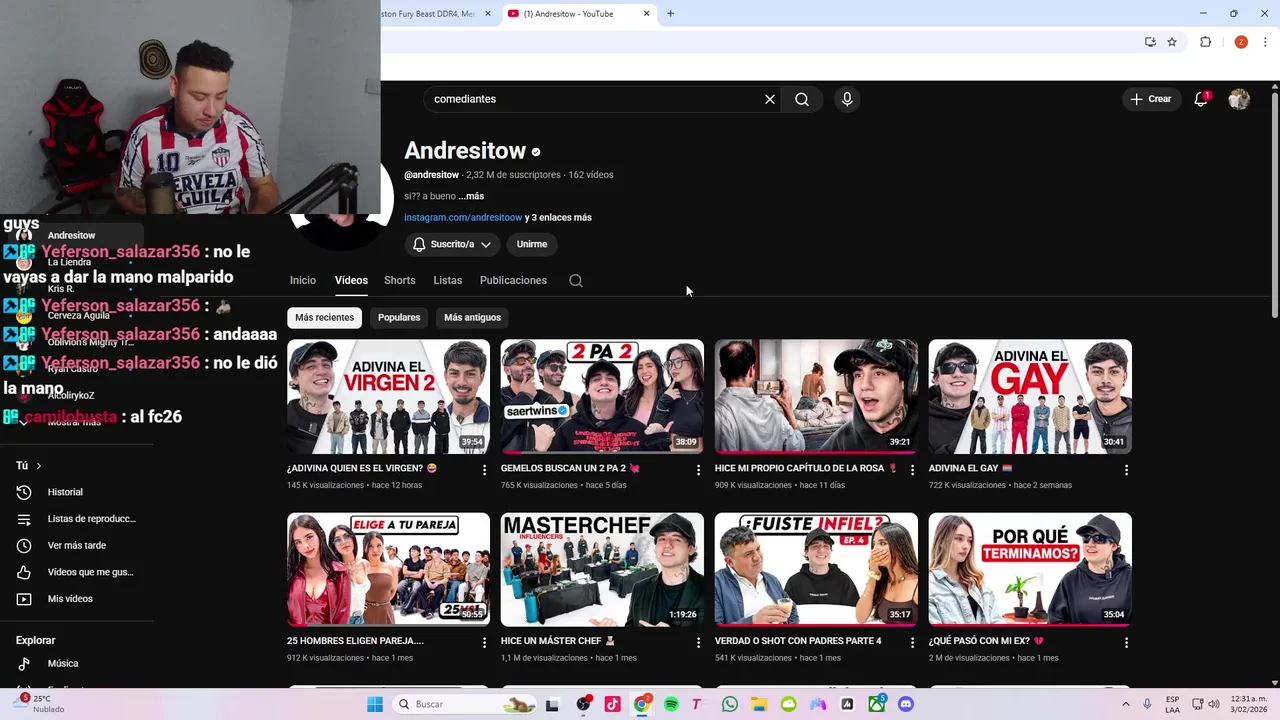1280x720 pixels.
Task: Switch to the Listas tab
Action: point(448,281)
